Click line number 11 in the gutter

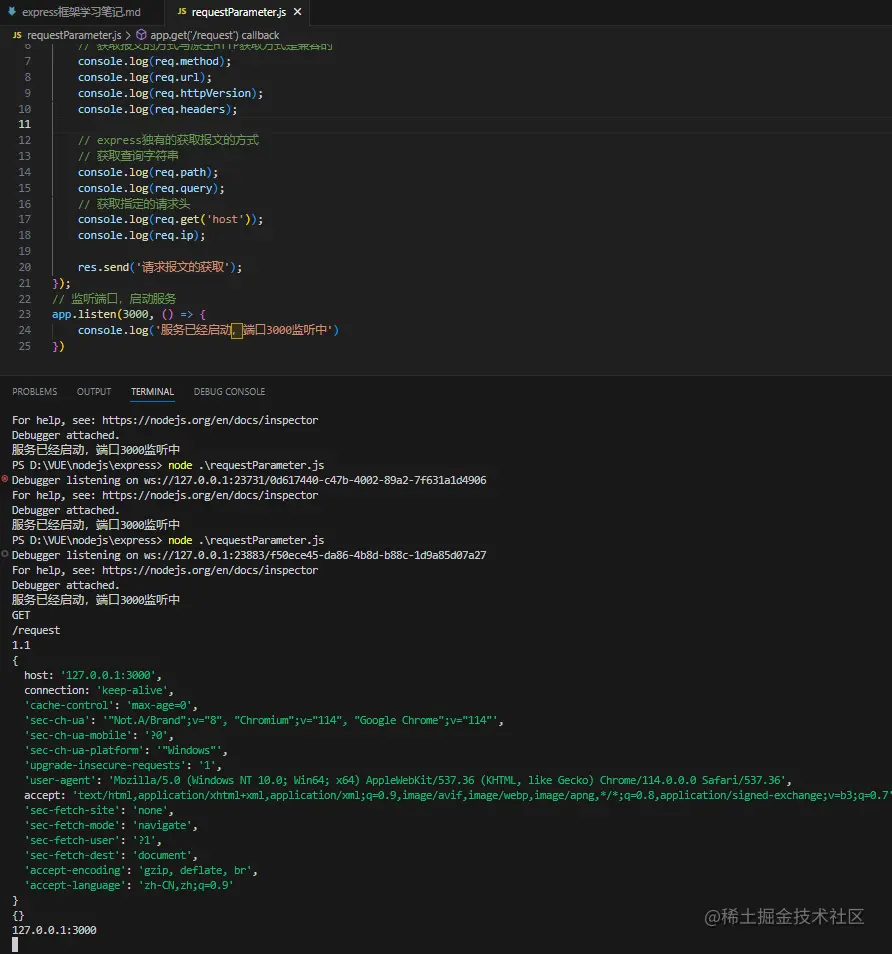click(24, 124)
